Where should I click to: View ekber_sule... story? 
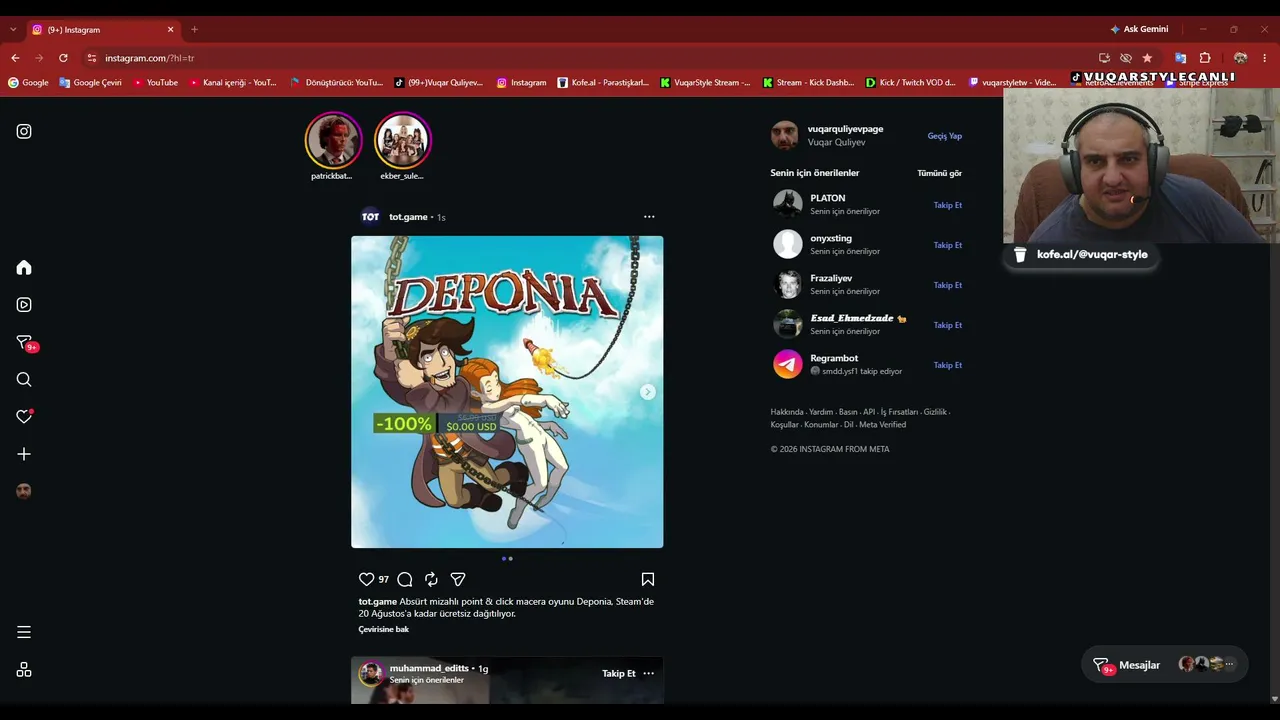(402, 140)
